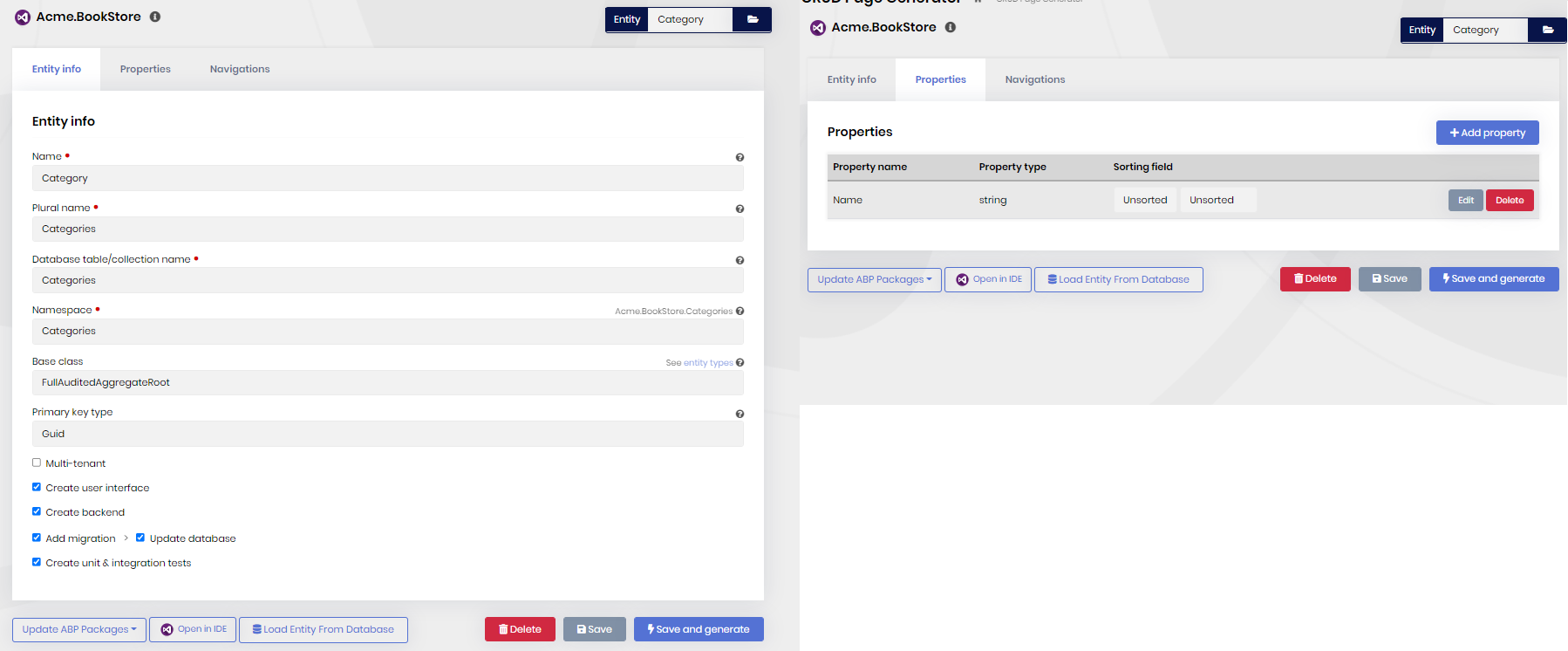Viewport: 1568px width, 651px height.
Task: Click the help icon for Base class field
Action: pyautogui.click(x=740, y=363)
